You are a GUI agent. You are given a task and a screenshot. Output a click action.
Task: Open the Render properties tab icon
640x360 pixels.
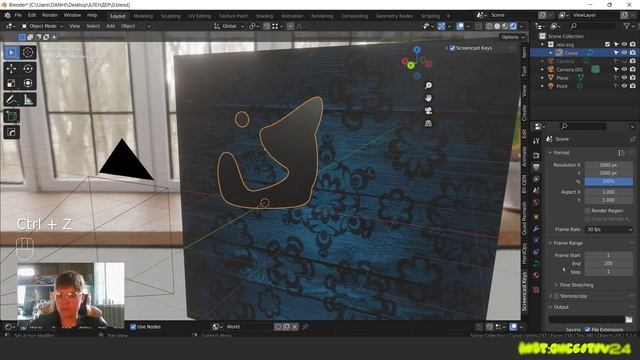536,156
